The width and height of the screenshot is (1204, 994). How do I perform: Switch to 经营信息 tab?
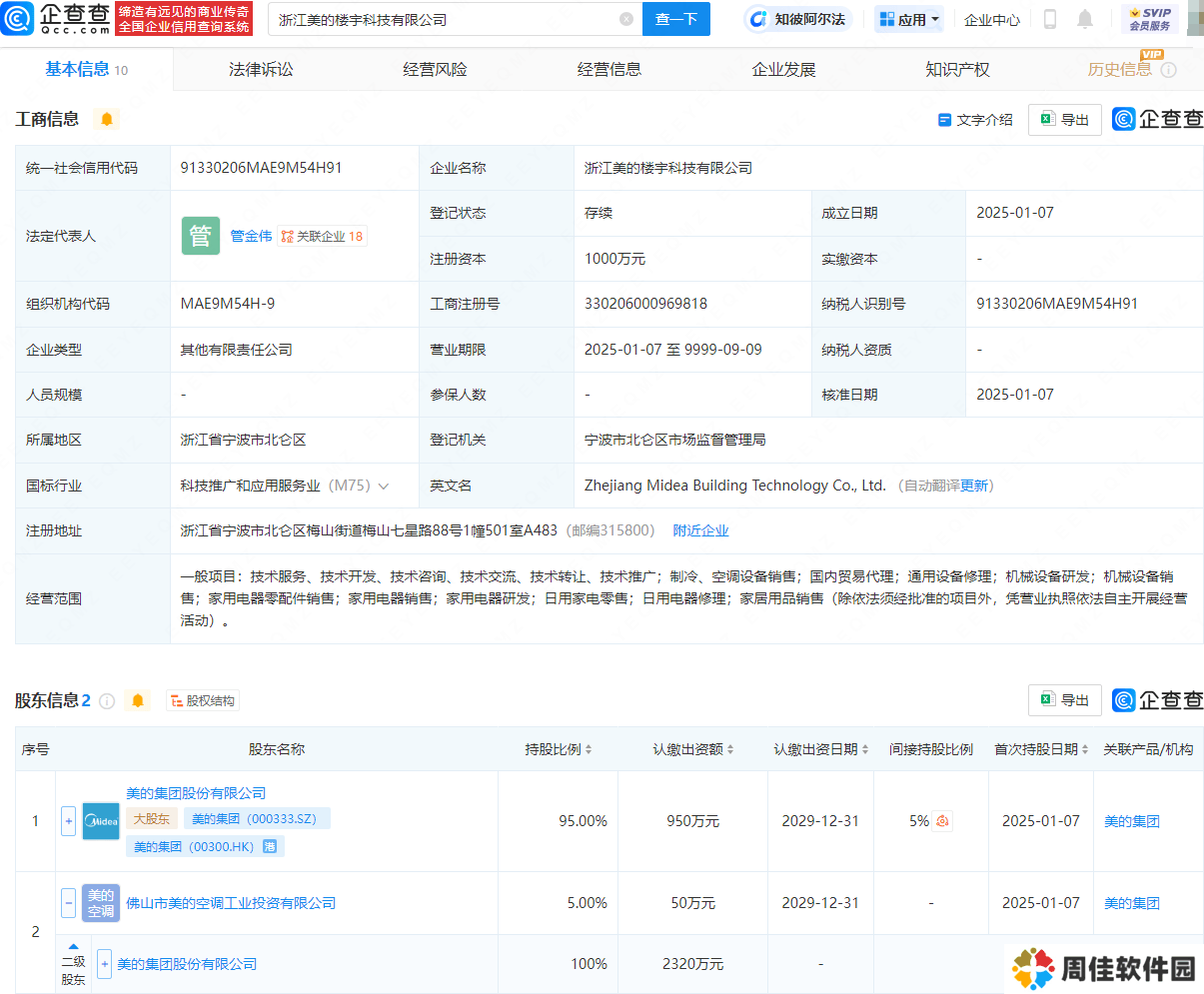click(x=609, y=69)
